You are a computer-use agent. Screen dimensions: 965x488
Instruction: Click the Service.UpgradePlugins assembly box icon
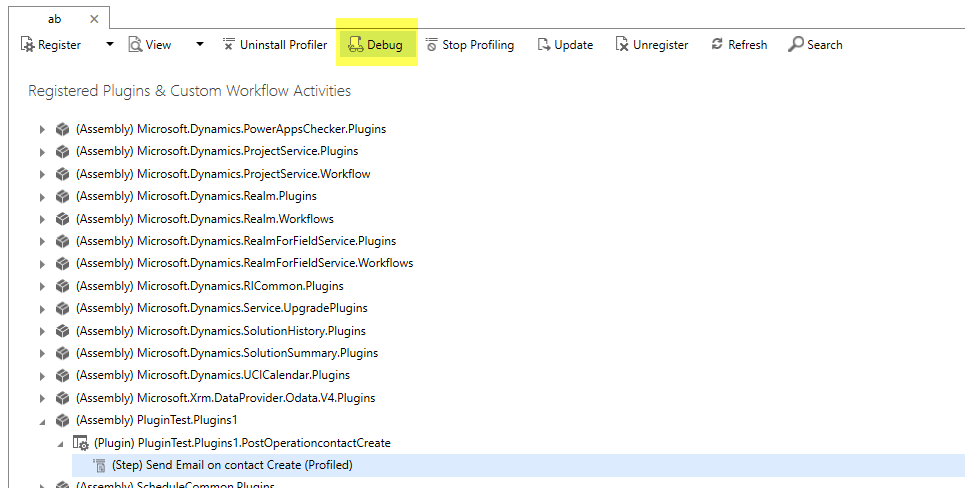pyautogui.click(x=62, y=308)
